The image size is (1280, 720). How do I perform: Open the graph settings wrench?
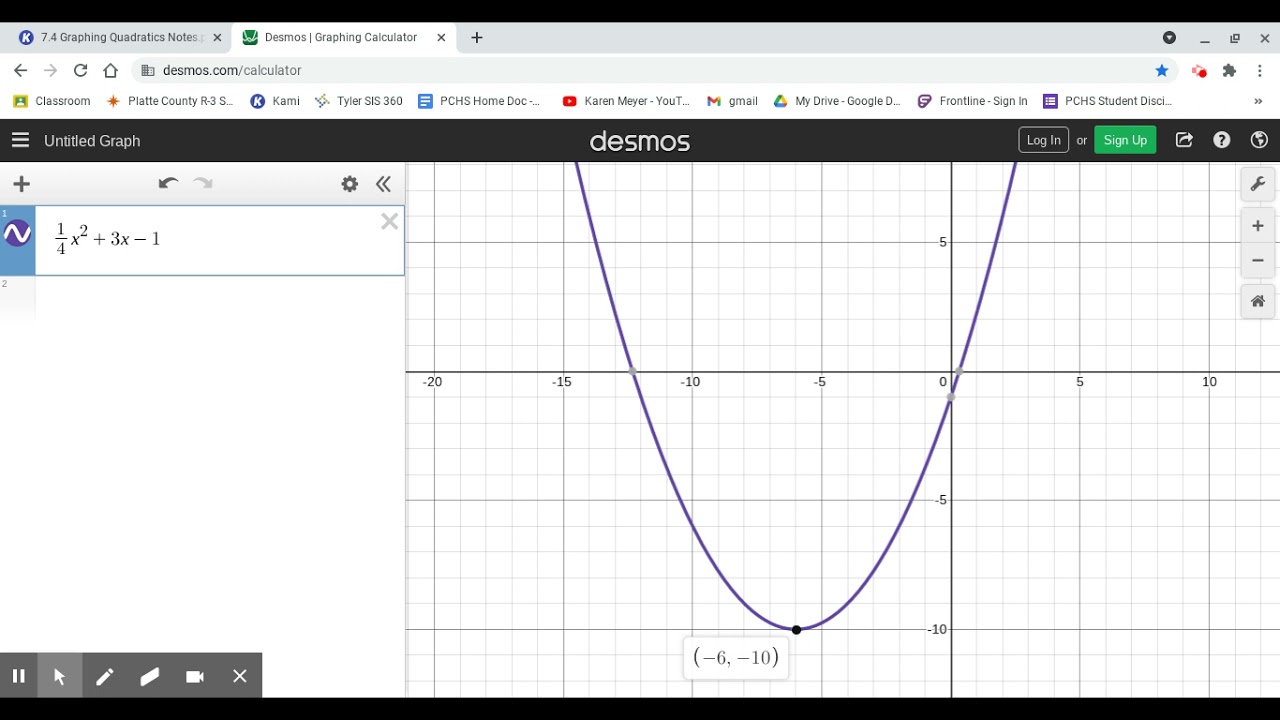pos(1258,184)
